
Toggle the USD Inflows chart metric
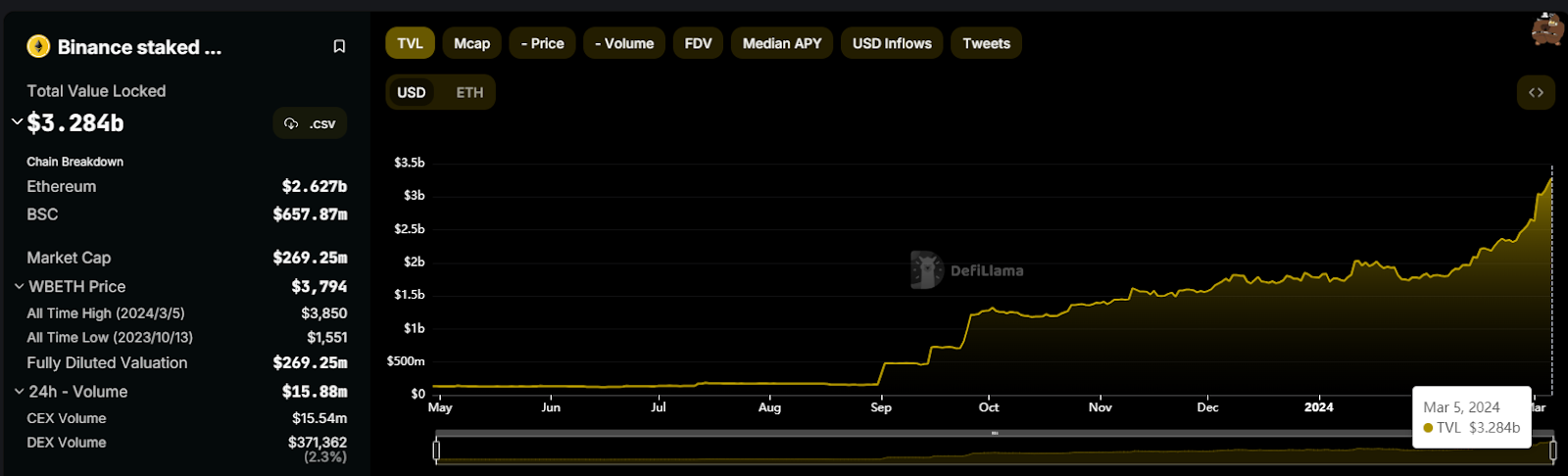(892, 43)
